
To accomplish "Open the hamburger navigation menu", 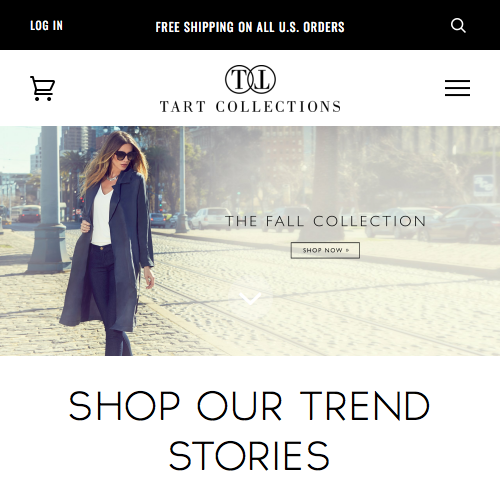I will pyautogui.click(x=457, y=88).
